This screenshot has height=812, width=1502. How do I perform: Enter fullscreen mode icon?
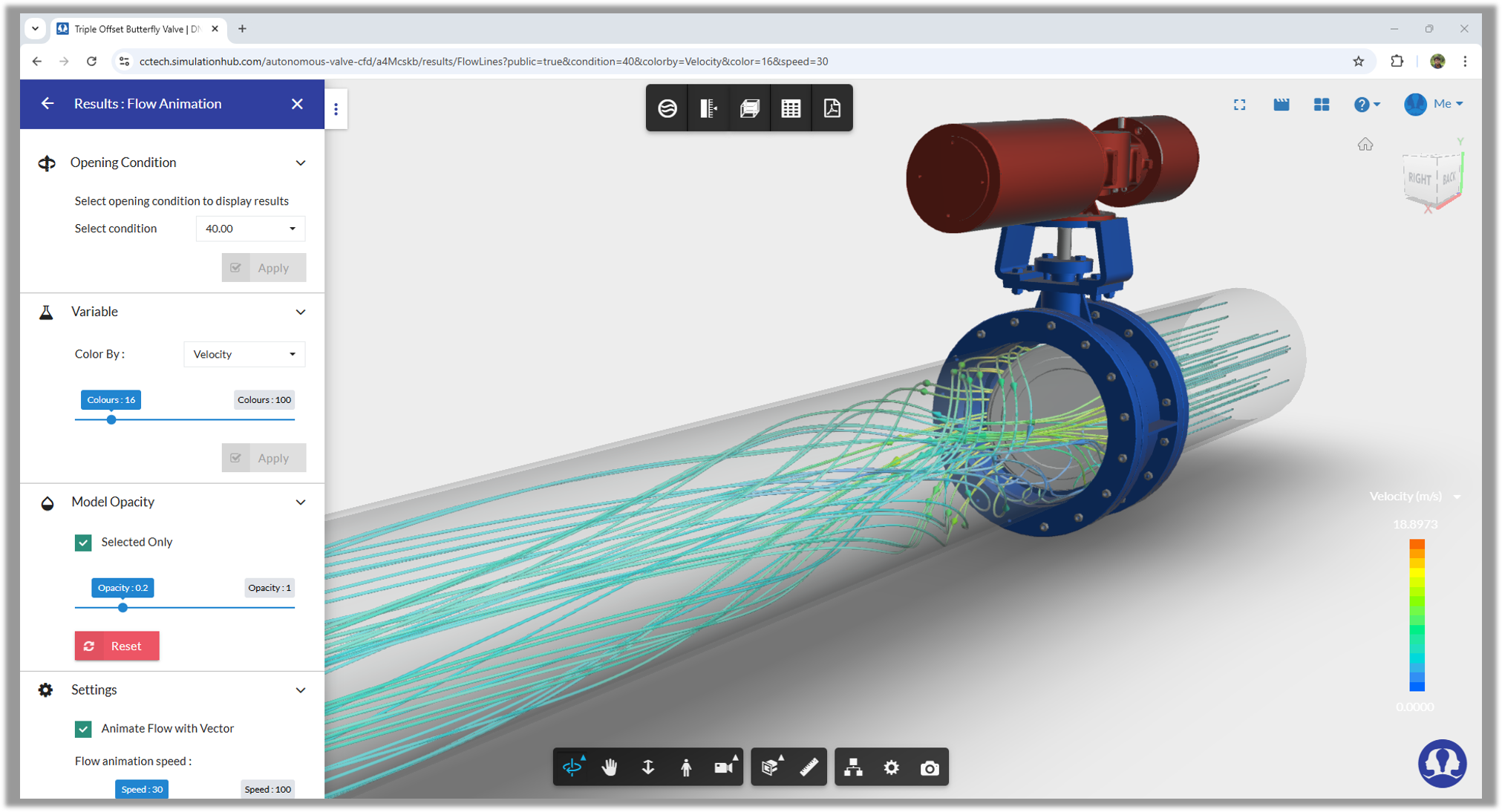tap(1239, 105)
